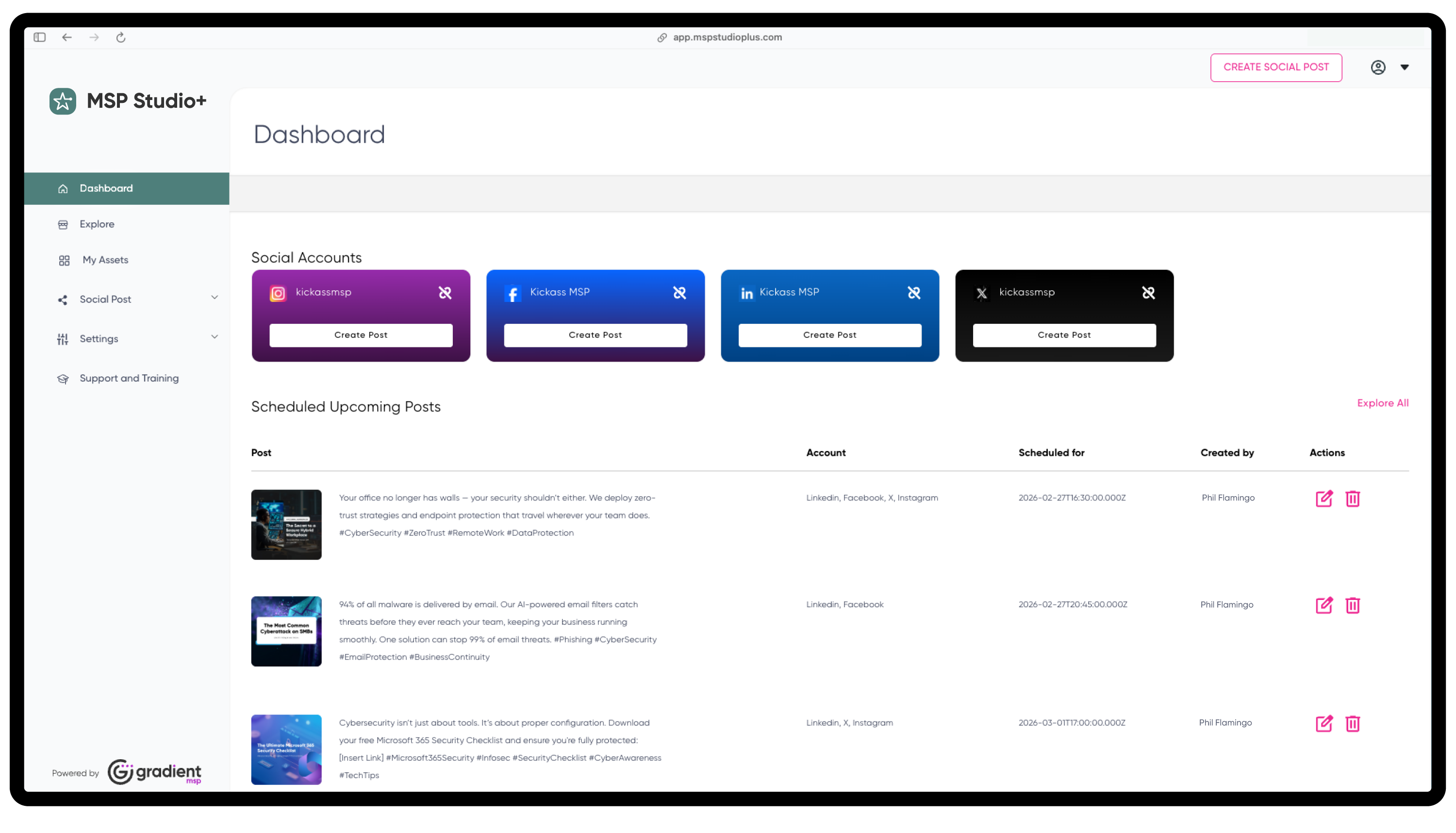1456x833 pixels.
Task: Open the Explore menu item
Action: click(x=97, y=224)
